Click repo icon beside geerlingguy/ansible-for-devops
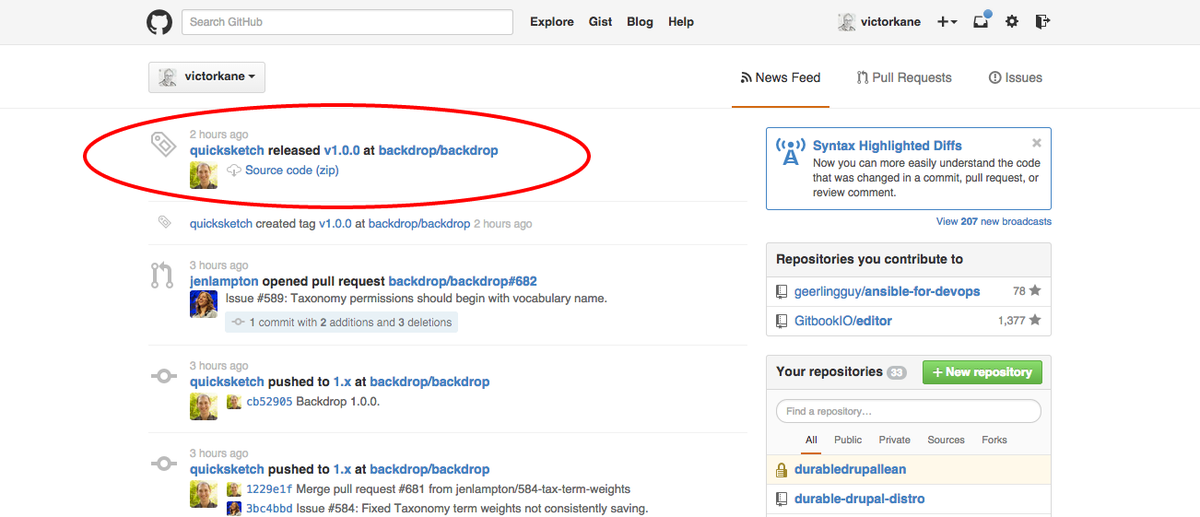This screenshot has width=1200, height=517. tap(783, 291)
